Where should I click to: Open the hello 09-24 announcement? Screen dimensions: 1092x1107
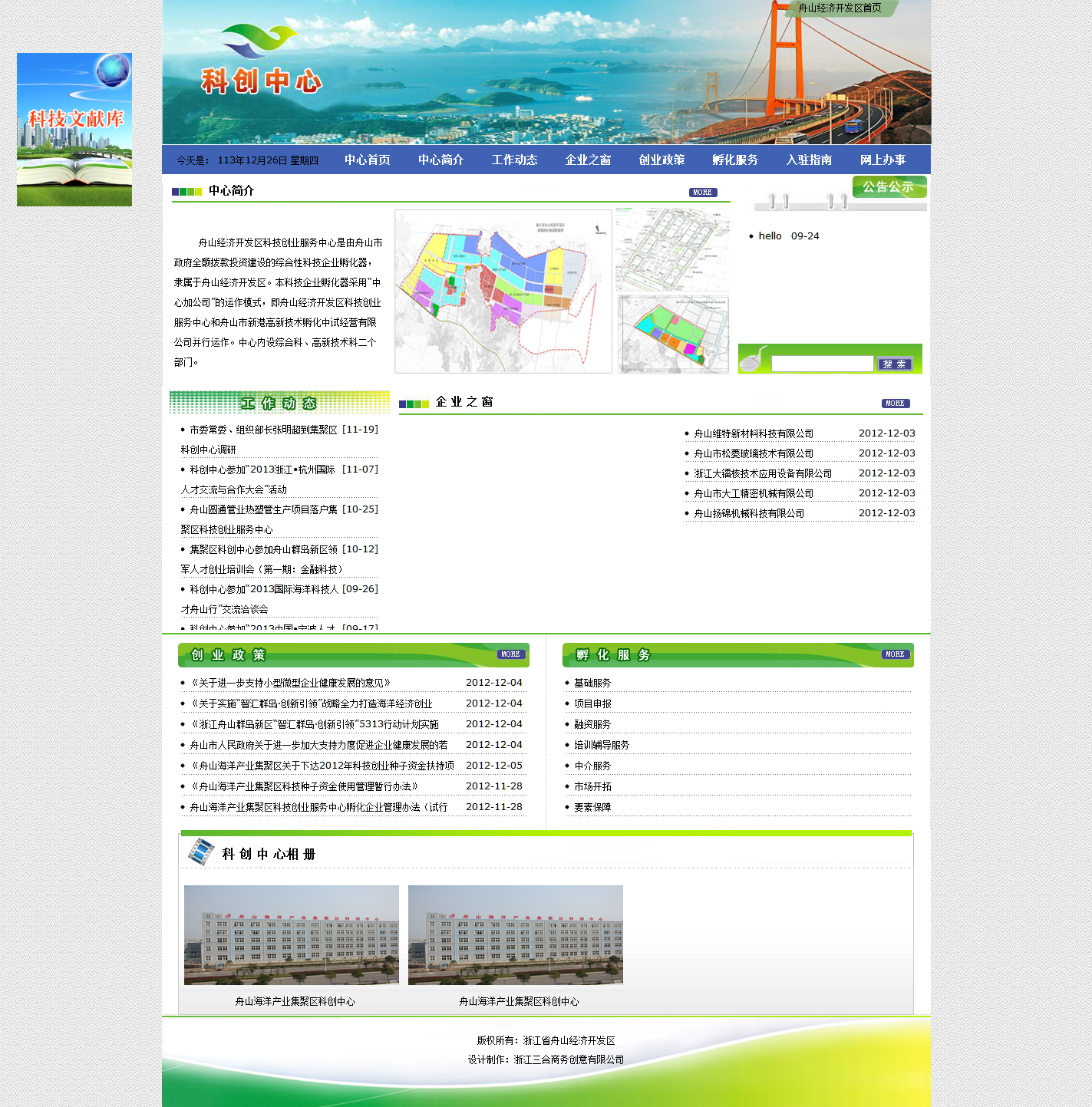point(789,236)
